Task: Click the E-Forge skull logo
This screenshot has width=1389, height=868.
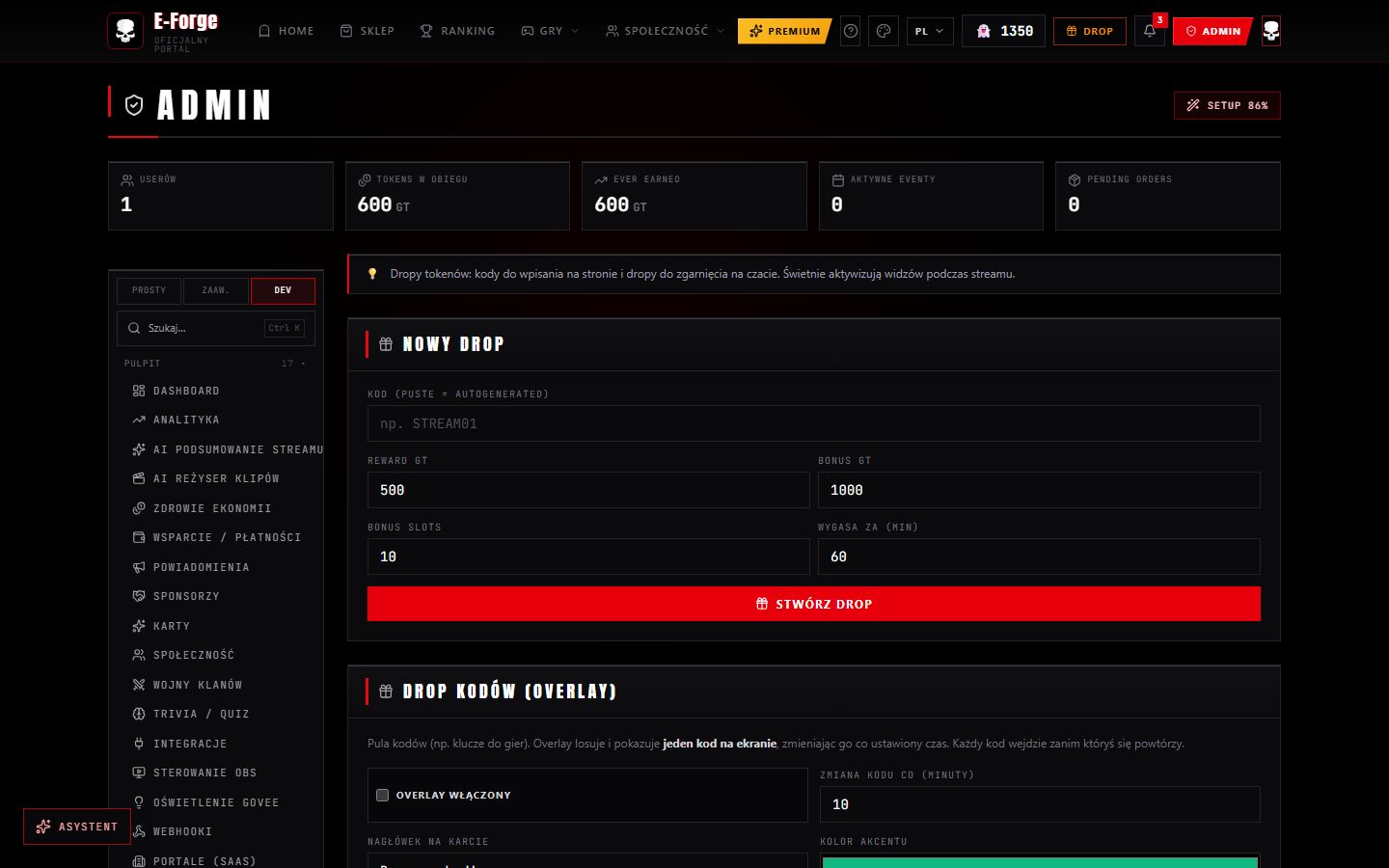Action: click(x=125, y=31)
